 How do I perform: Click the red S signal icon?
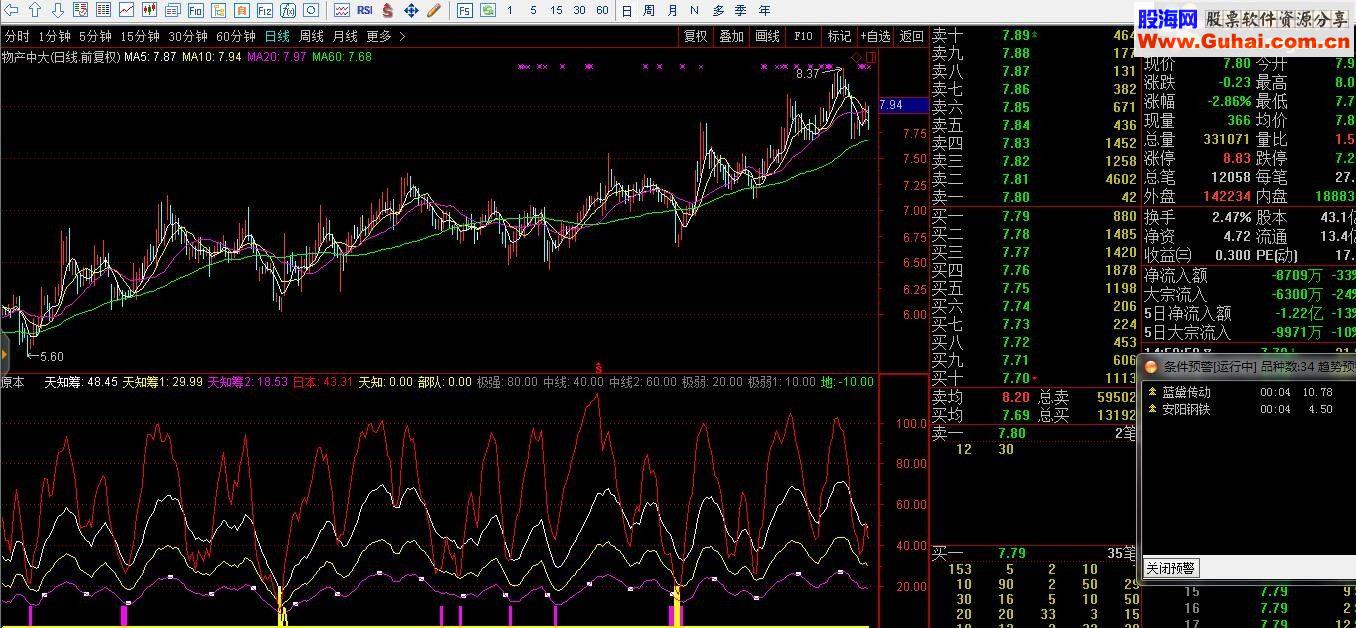click(387, 10)
